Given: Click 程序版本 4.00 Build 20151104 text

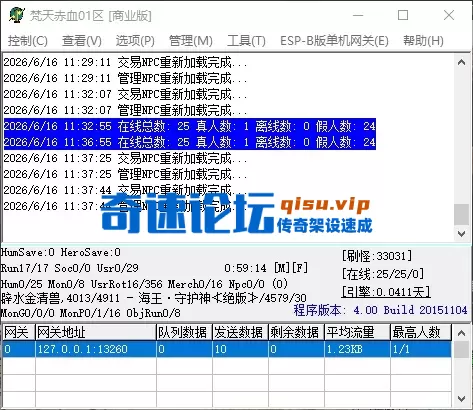Looking at the screenshot, I should click(x=380, y=310).
